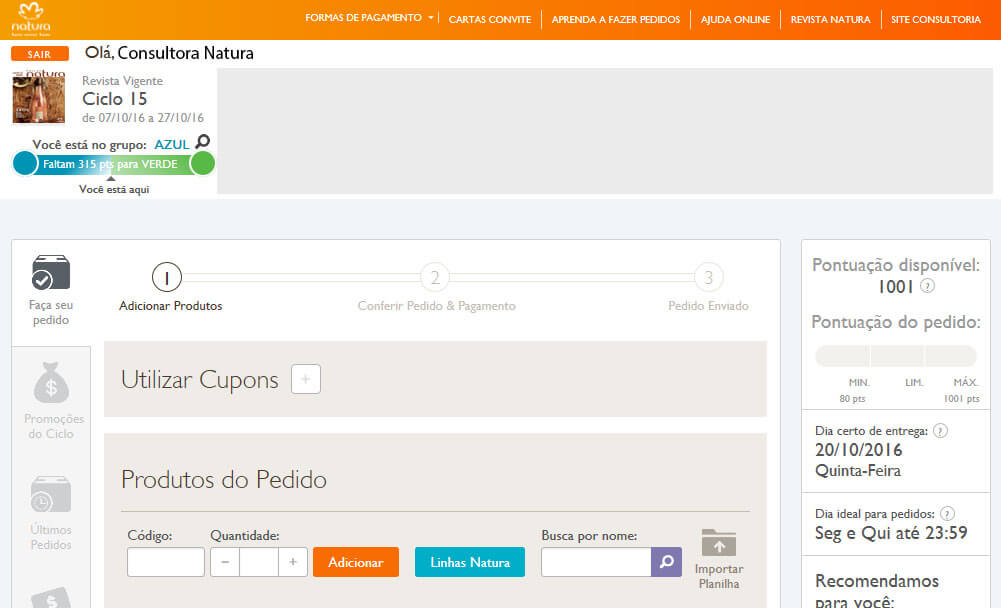This screenshot has height=608, width=1001.
Task: Open Faça seu pedido box icon
Action: pyautogui.click(x=51, y=273)
